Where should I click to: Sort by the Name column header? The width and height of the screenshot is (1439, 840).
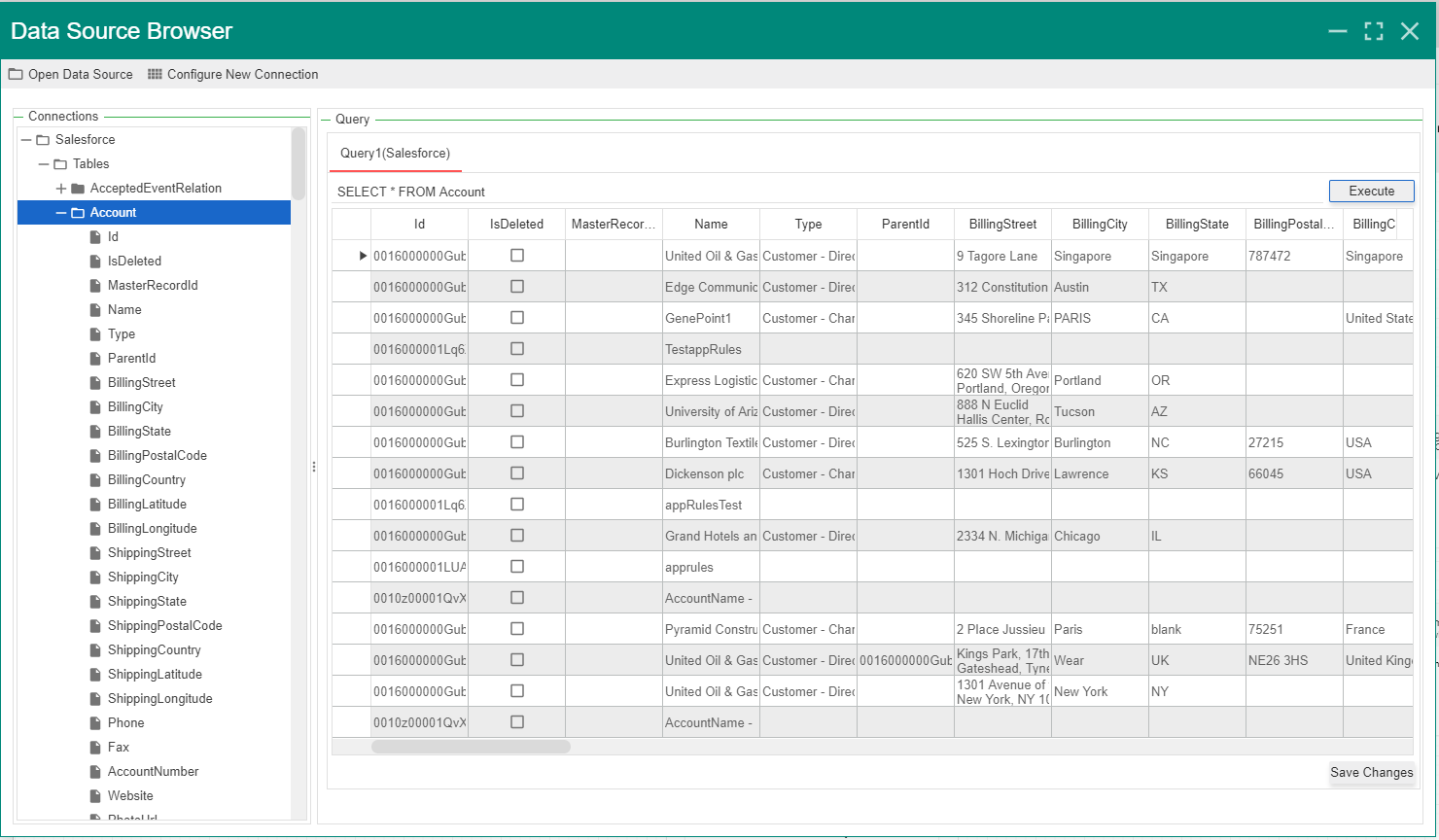coord(711,224)
